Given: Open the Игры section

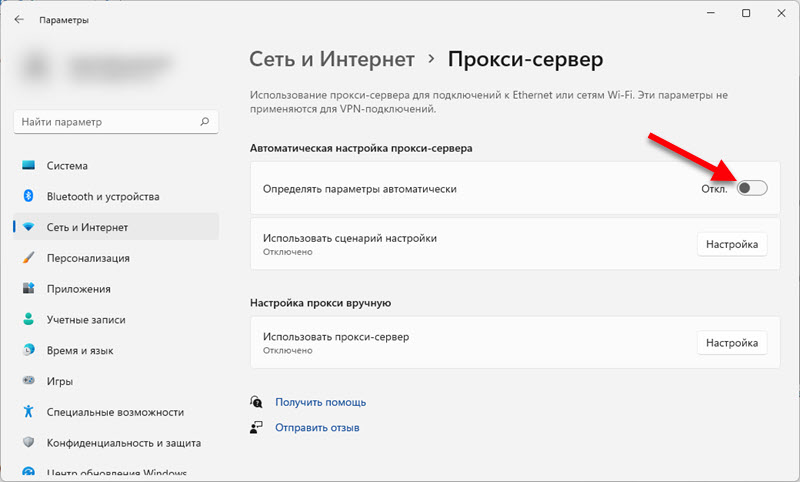Looking at the screenshot, I should click(60, 381).
